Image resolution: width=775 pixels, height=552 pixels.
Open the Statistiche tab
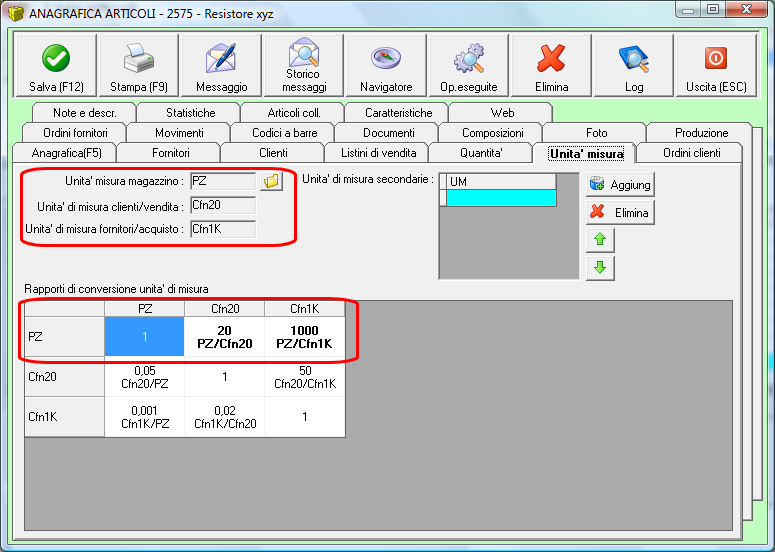190,113
